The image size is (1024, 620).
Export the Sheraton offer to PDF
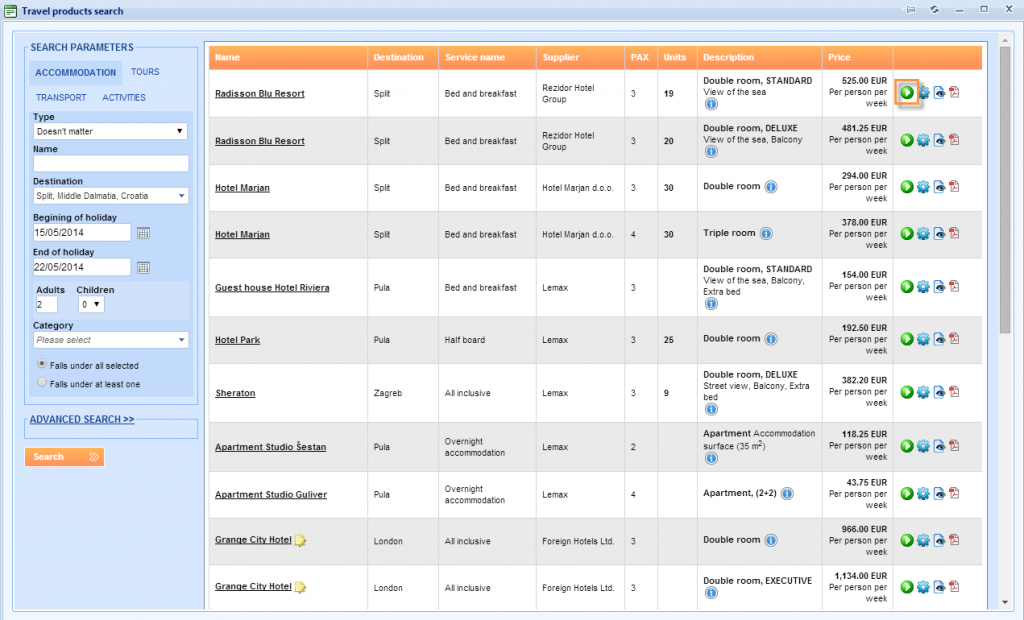tap(954, 392)
